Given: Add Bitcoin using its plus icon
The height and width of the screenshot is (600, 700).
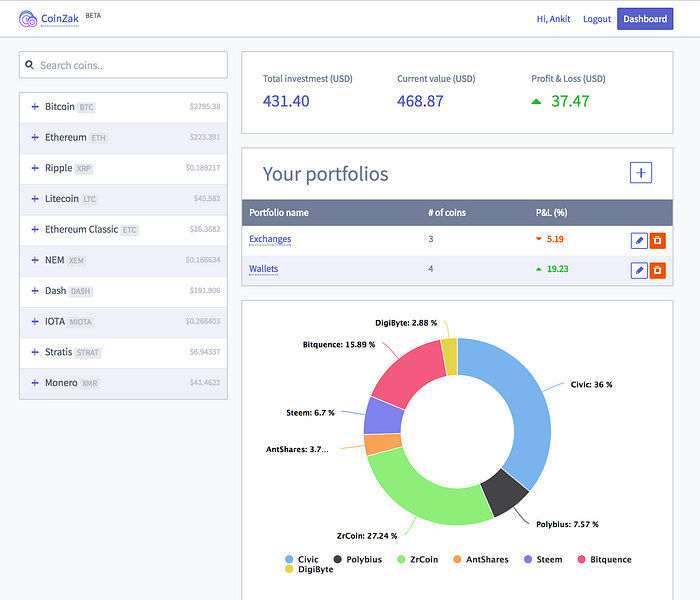Looking at the screenshot, I should coord(35,107).
